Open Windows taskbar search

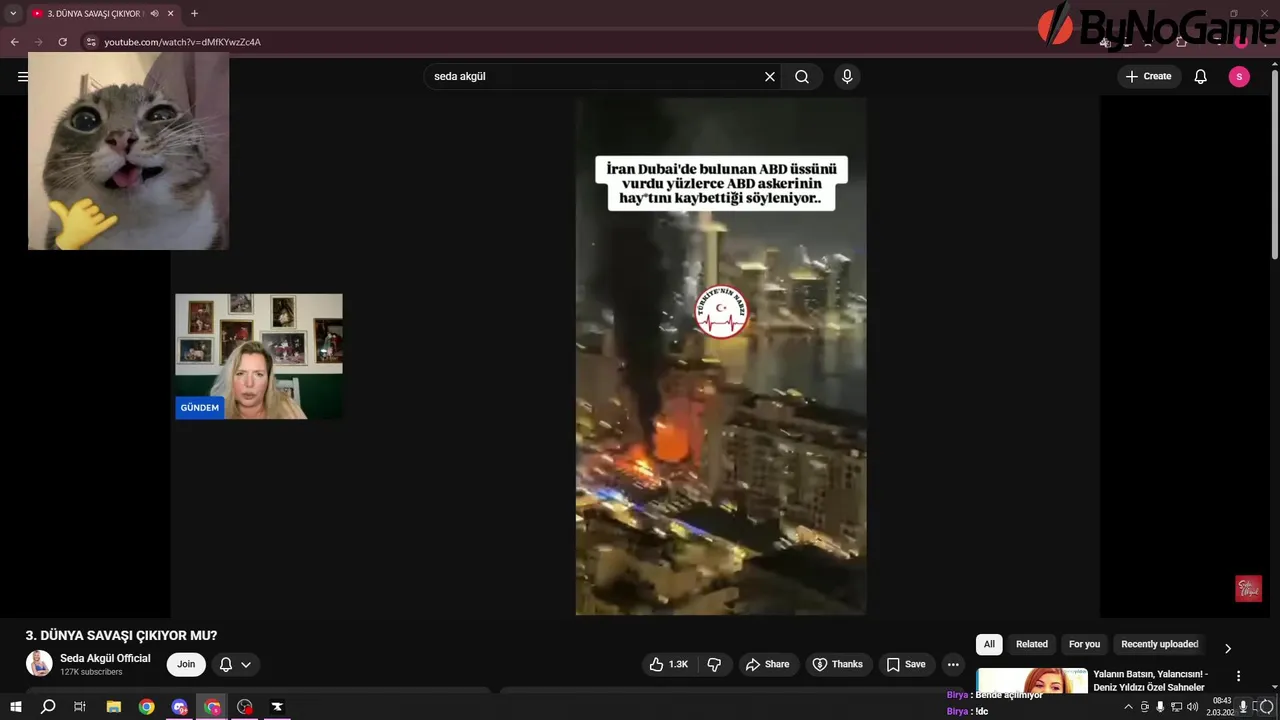pyautogui.click(x=48, y=707)
